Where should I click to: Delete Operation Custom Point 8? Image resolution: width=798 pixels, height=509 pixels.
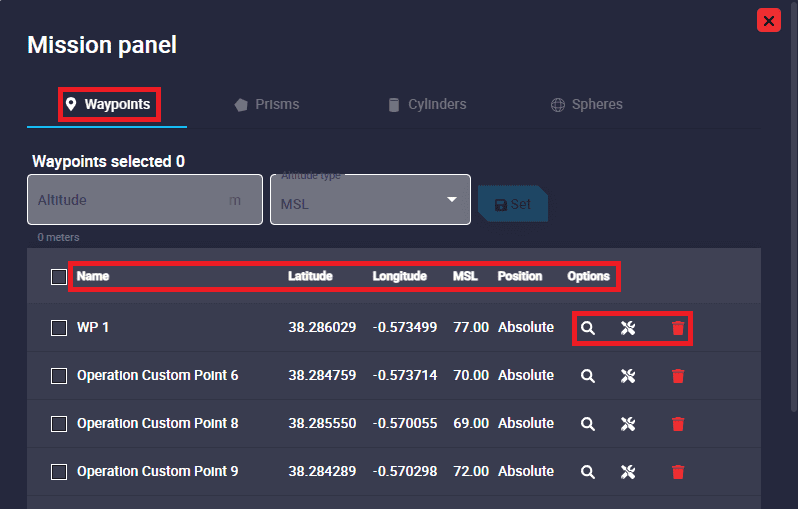(x=678, y=424)
